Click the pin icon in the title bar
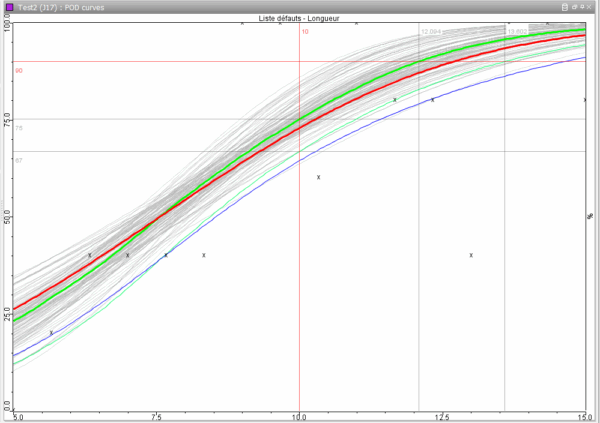 582,7
